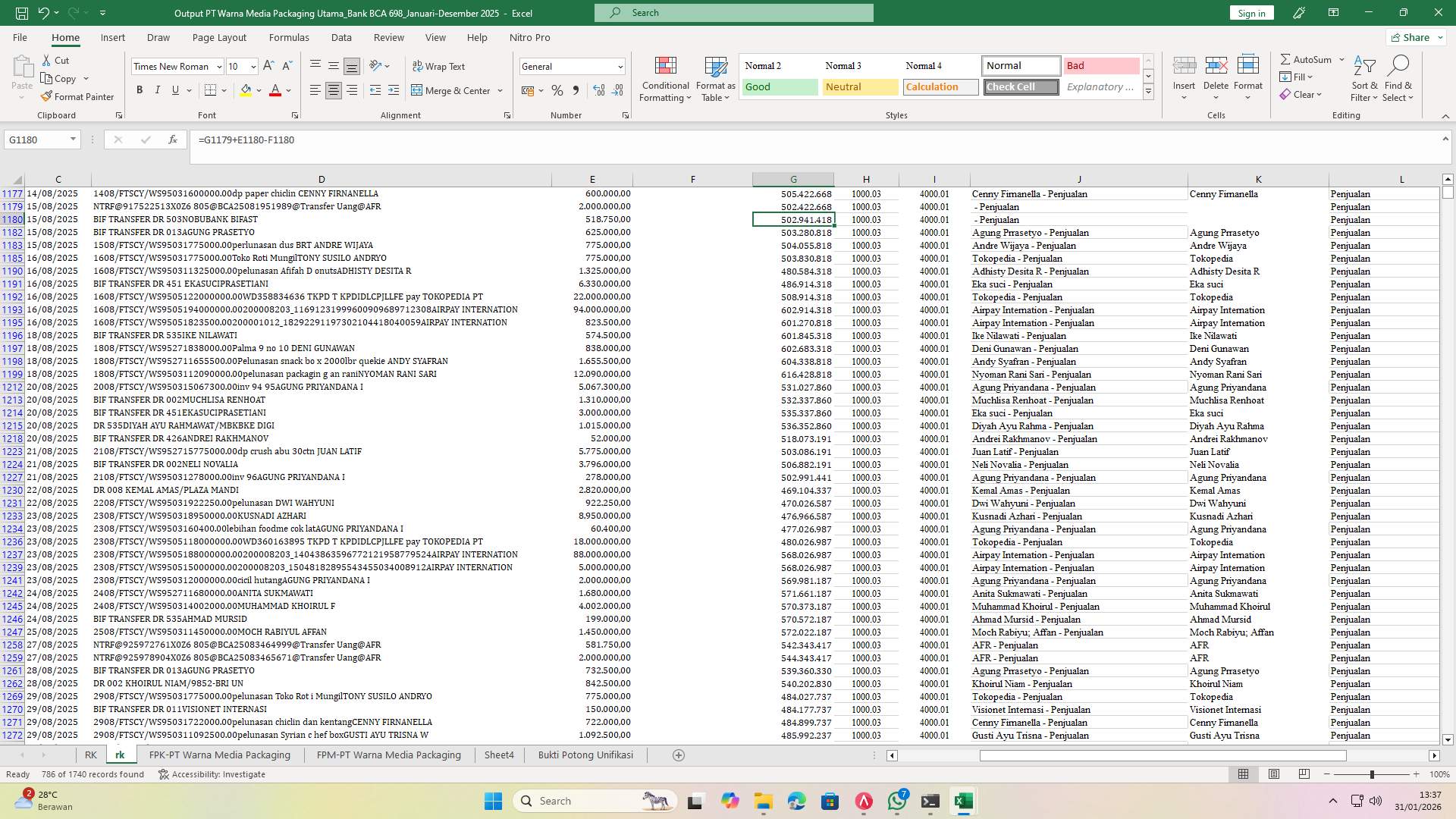This screenshot has height=819, width=1456.
Task: Toggle underline on the active cell
Action: (x=174, y=89)
